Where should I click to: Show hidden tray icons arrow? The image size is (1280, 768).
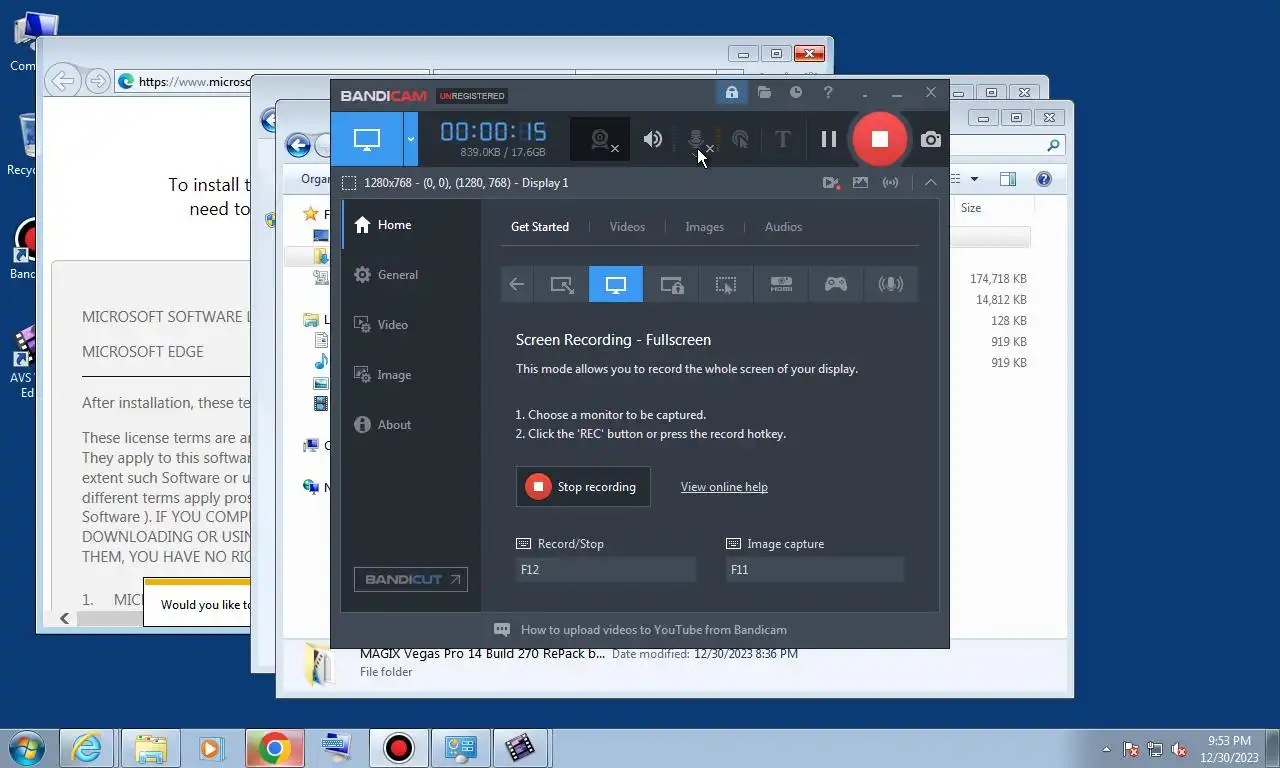[1106, 748]
